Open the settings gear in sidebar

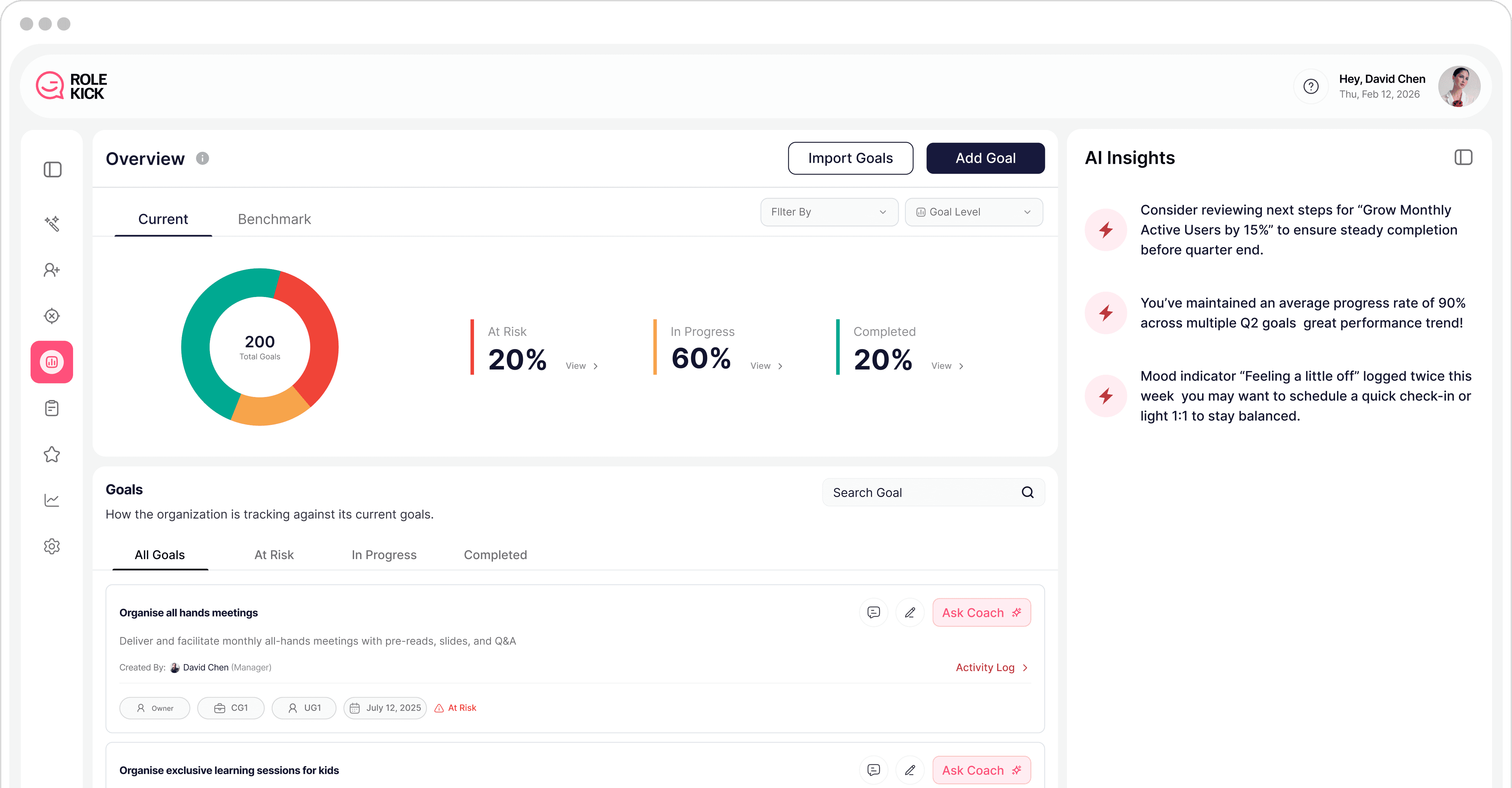(52, 546)
